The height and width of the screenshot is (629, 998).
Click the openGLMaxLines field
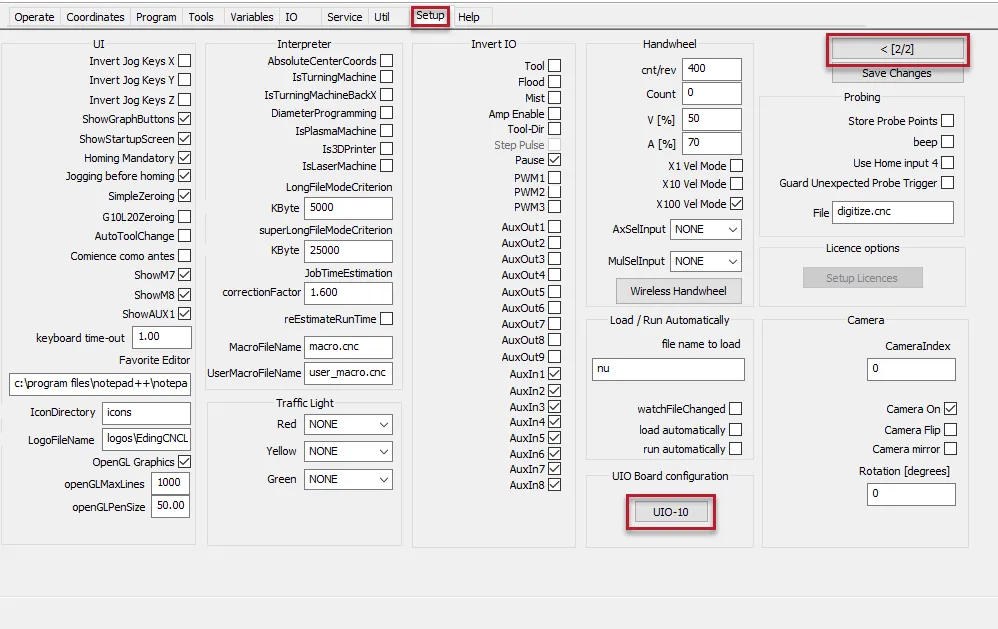171,483
